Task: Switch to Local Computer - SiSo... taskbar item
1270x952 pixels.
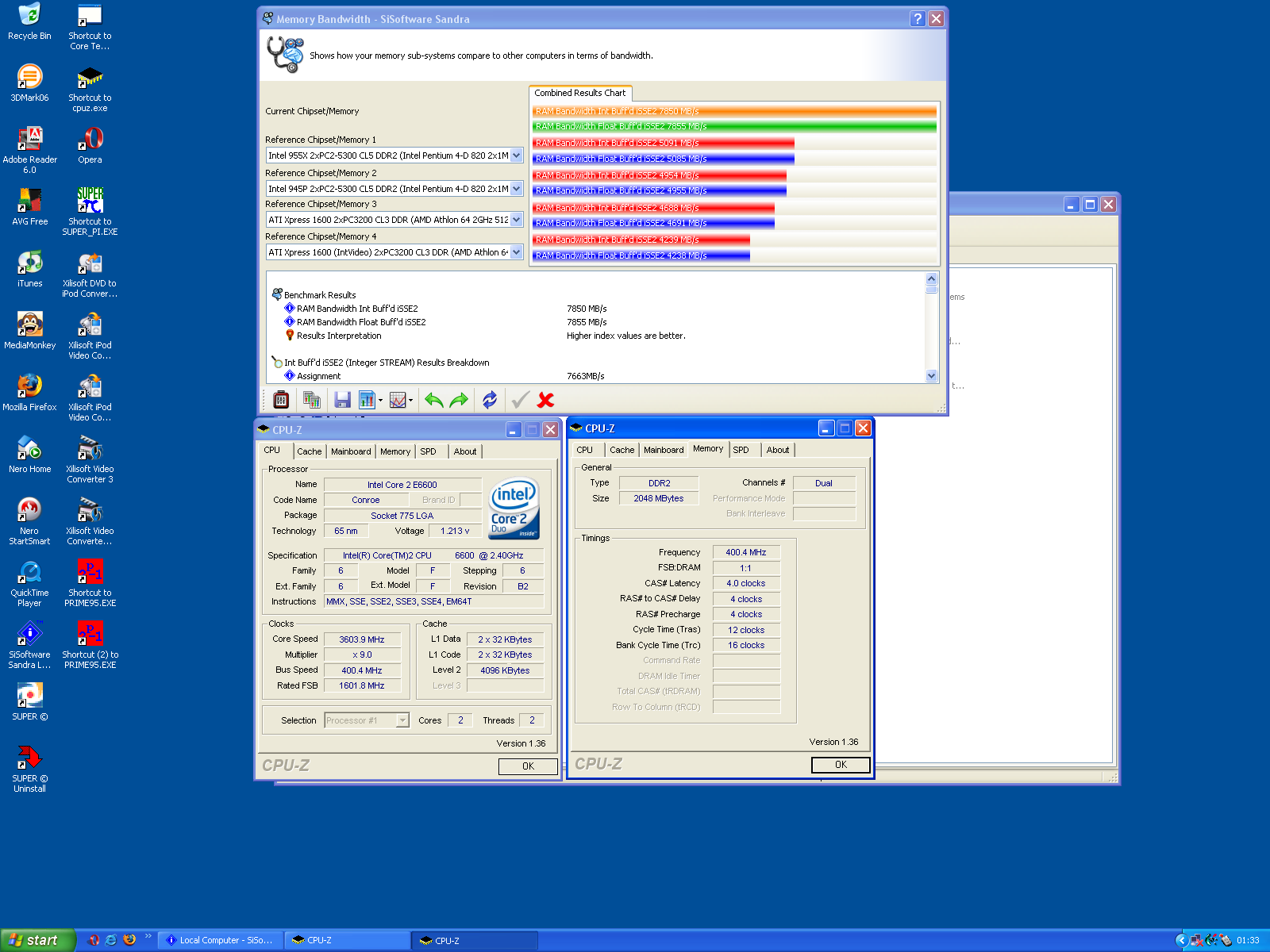Action: [x=220, y=940]
